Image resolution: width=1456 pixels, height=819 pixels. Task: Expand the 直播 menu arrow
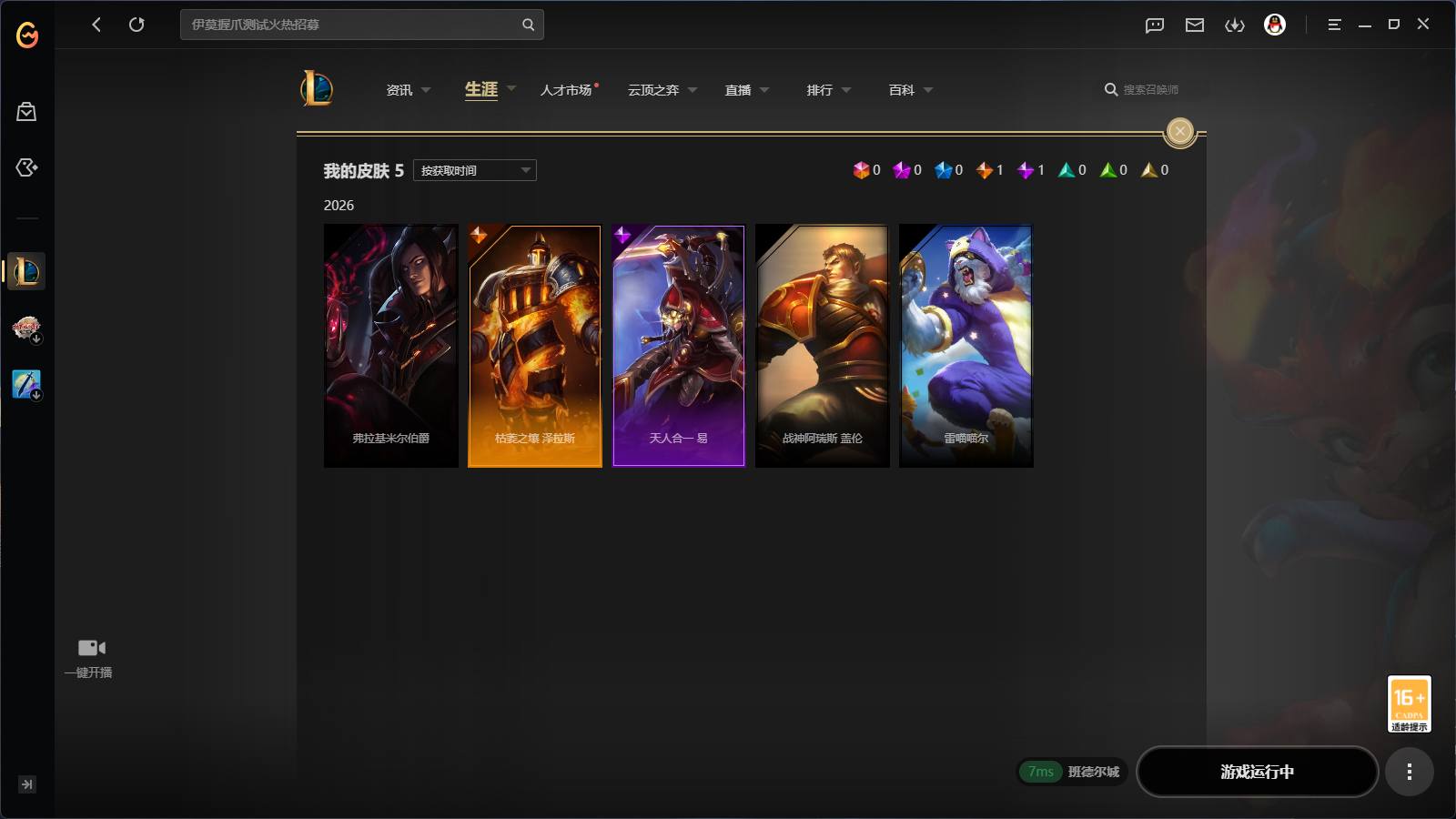(764, 90)
